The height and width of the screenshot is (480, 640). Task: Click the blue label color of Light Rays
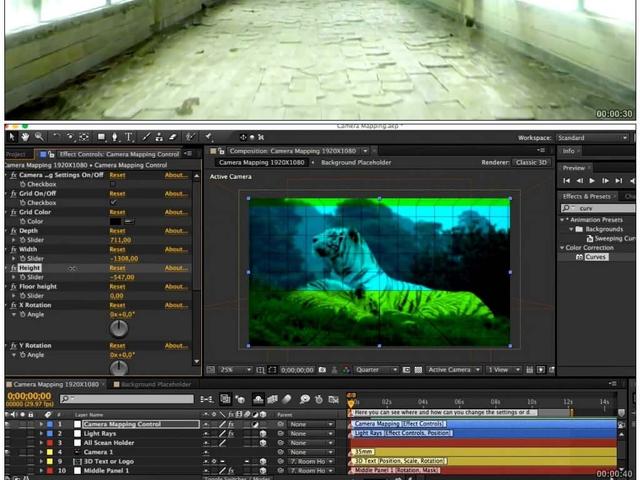coord(50,433)
